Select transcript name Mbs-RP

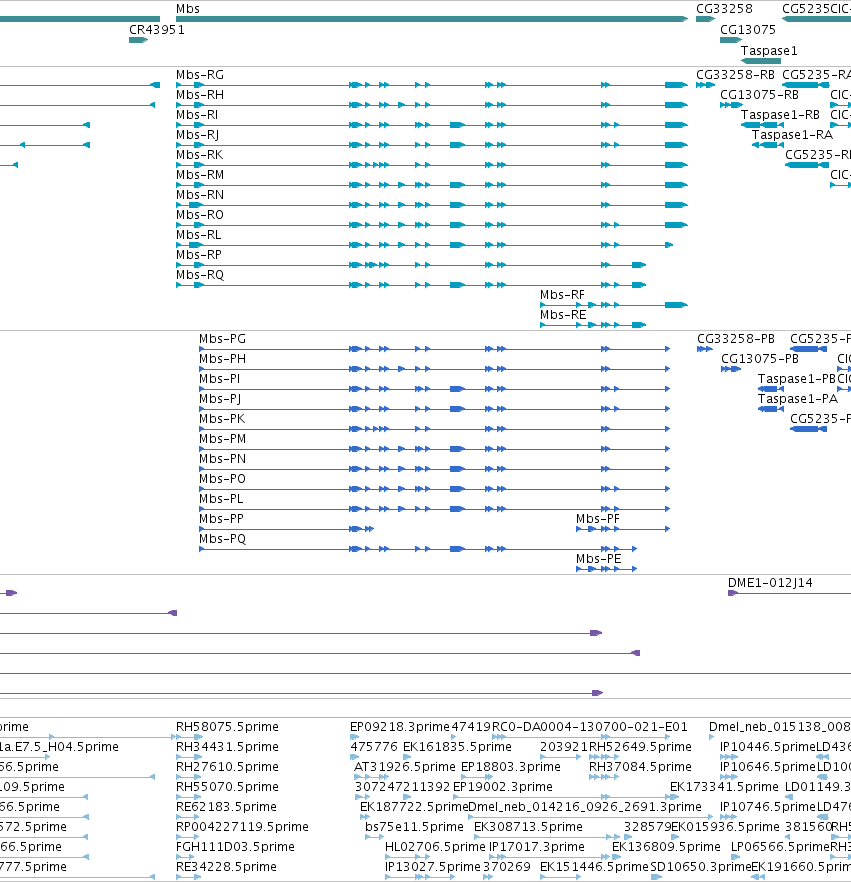[x=199, y=255]
